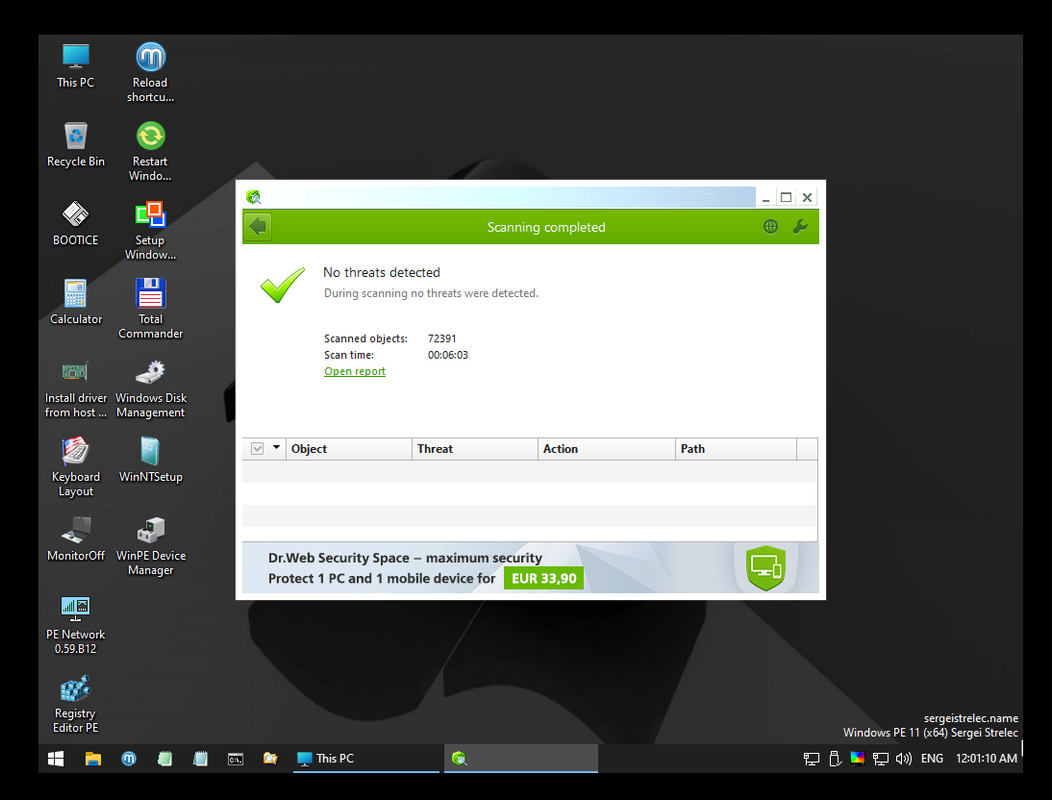Open the language globe icon in Dr.Web
The width and height of the screenshot is (1052, 800).
[x=770, y=227]
